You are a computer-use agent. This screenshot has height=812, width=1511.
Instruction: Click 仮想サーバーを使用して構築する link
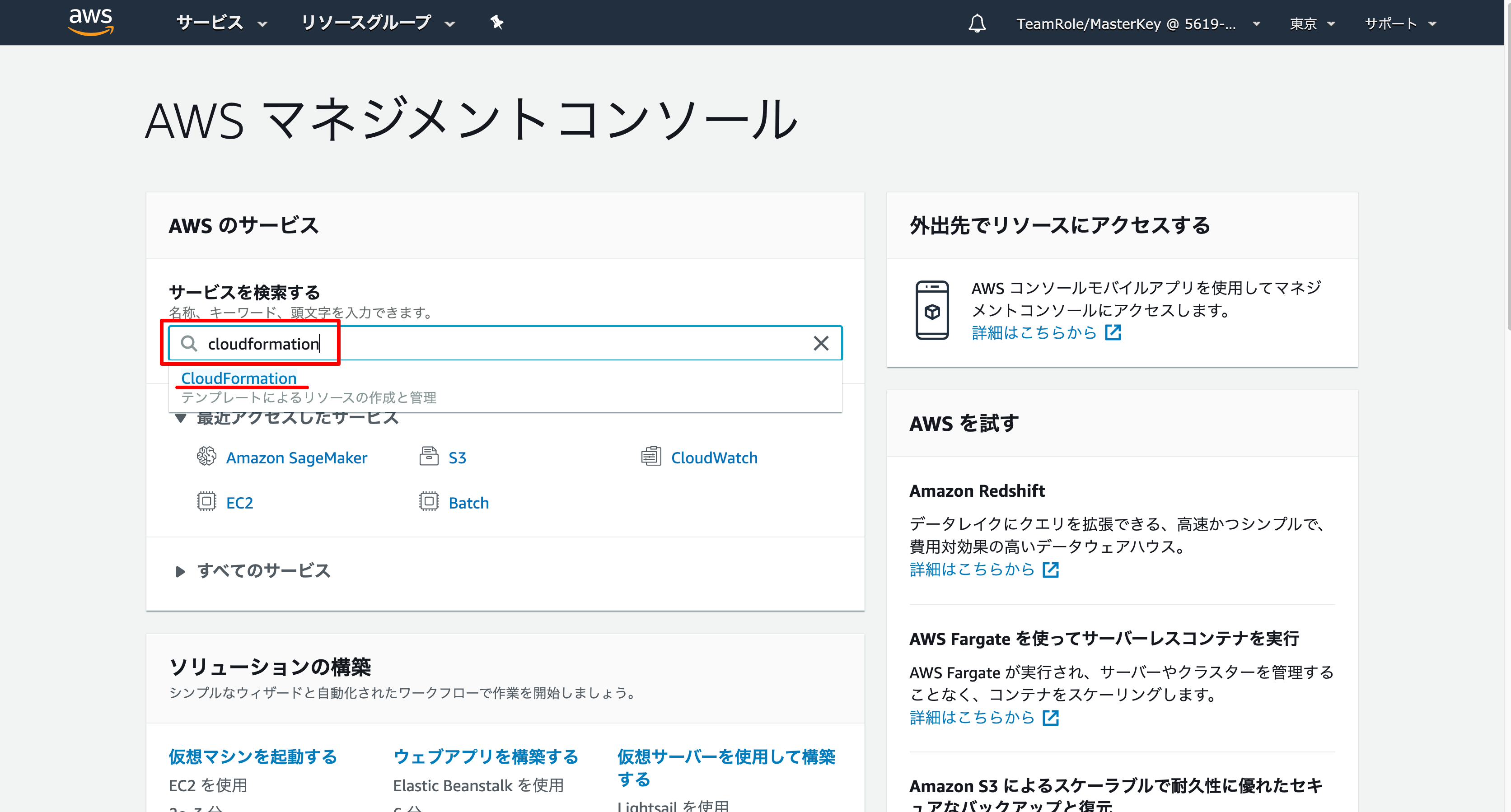[x=726, y=767]
